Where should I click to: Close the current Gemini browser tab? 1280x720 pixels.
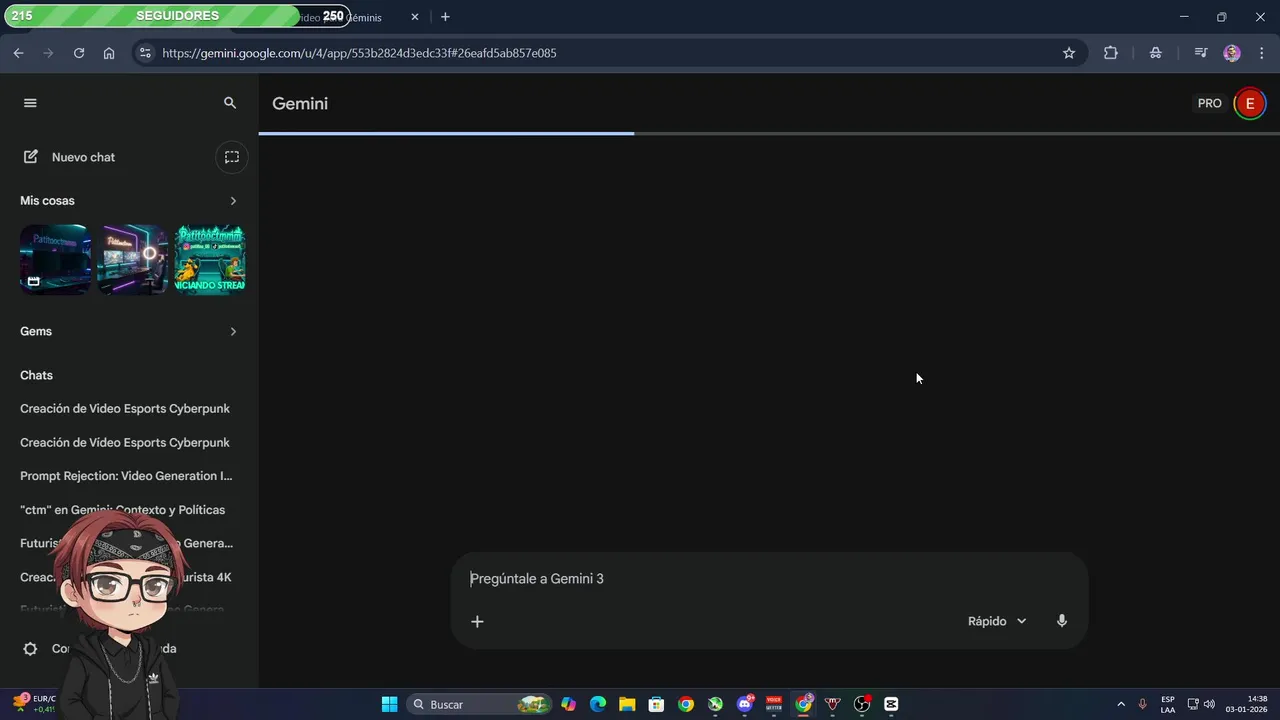click(415, 17)
